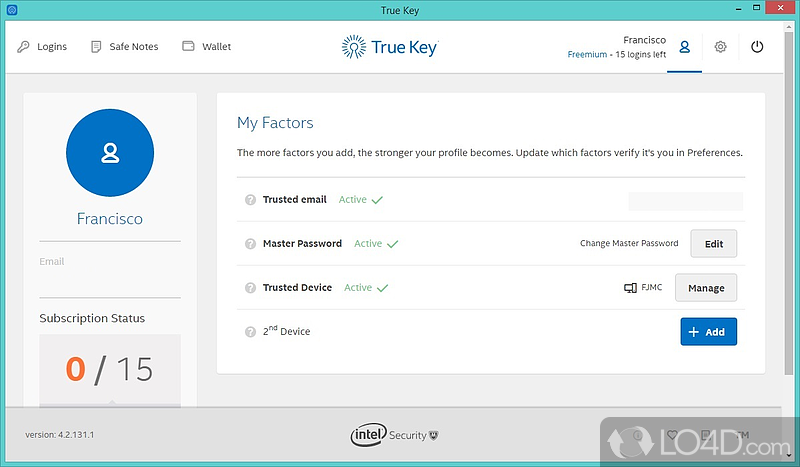
Task: Click Active status for Trusted Device
Action: point(366,288)
